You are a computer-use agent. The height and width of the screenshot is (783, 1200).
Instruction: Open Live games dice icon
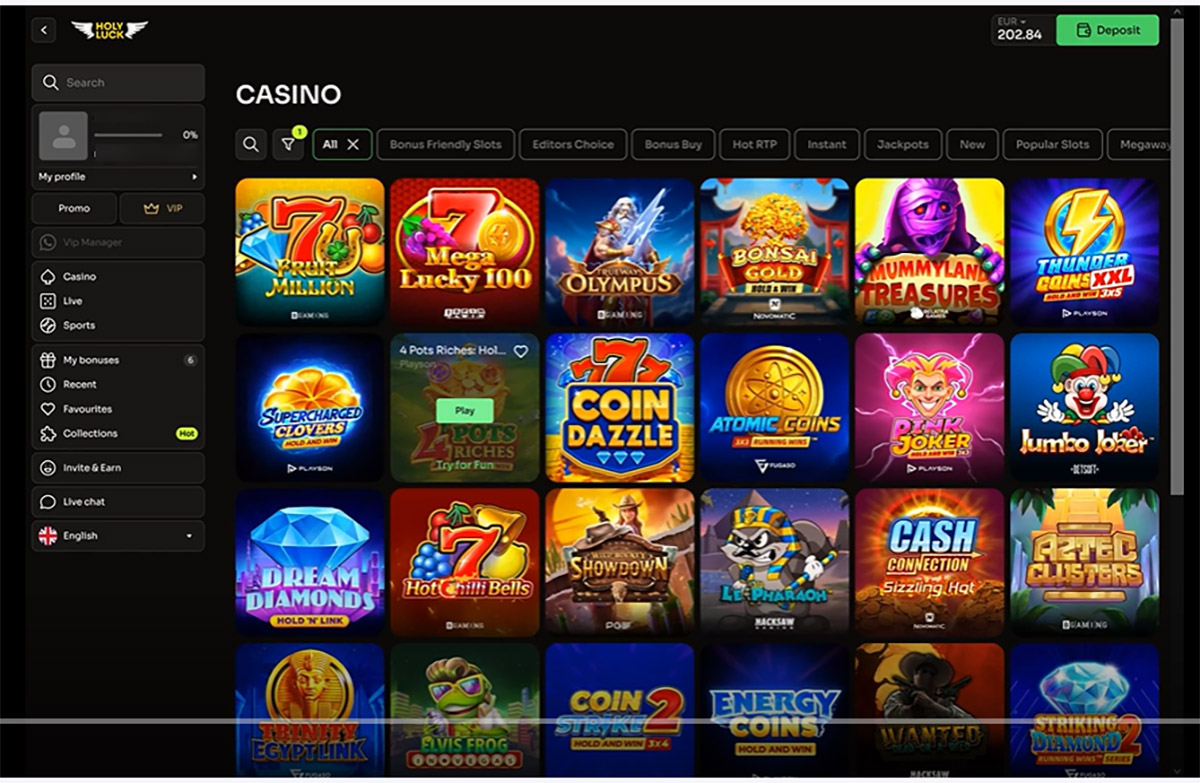(47, 301)
